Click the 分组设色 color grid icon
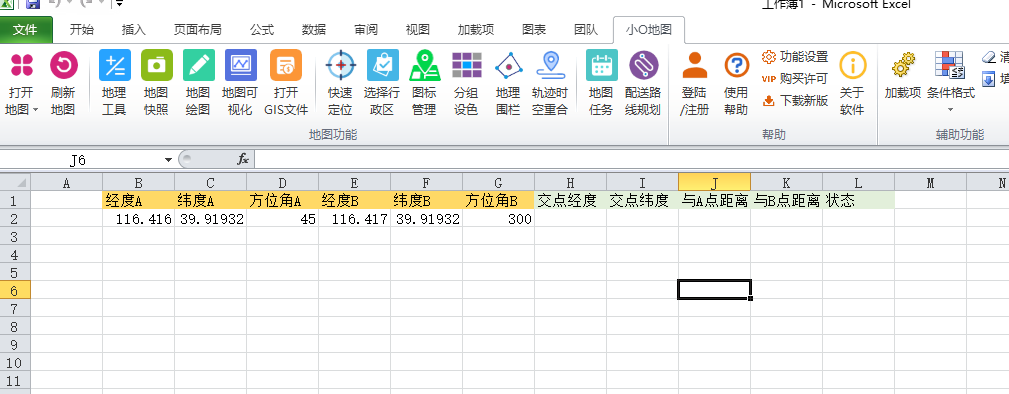The width and height of the screenshot is (1009, 394). click(x=467, y=65)
